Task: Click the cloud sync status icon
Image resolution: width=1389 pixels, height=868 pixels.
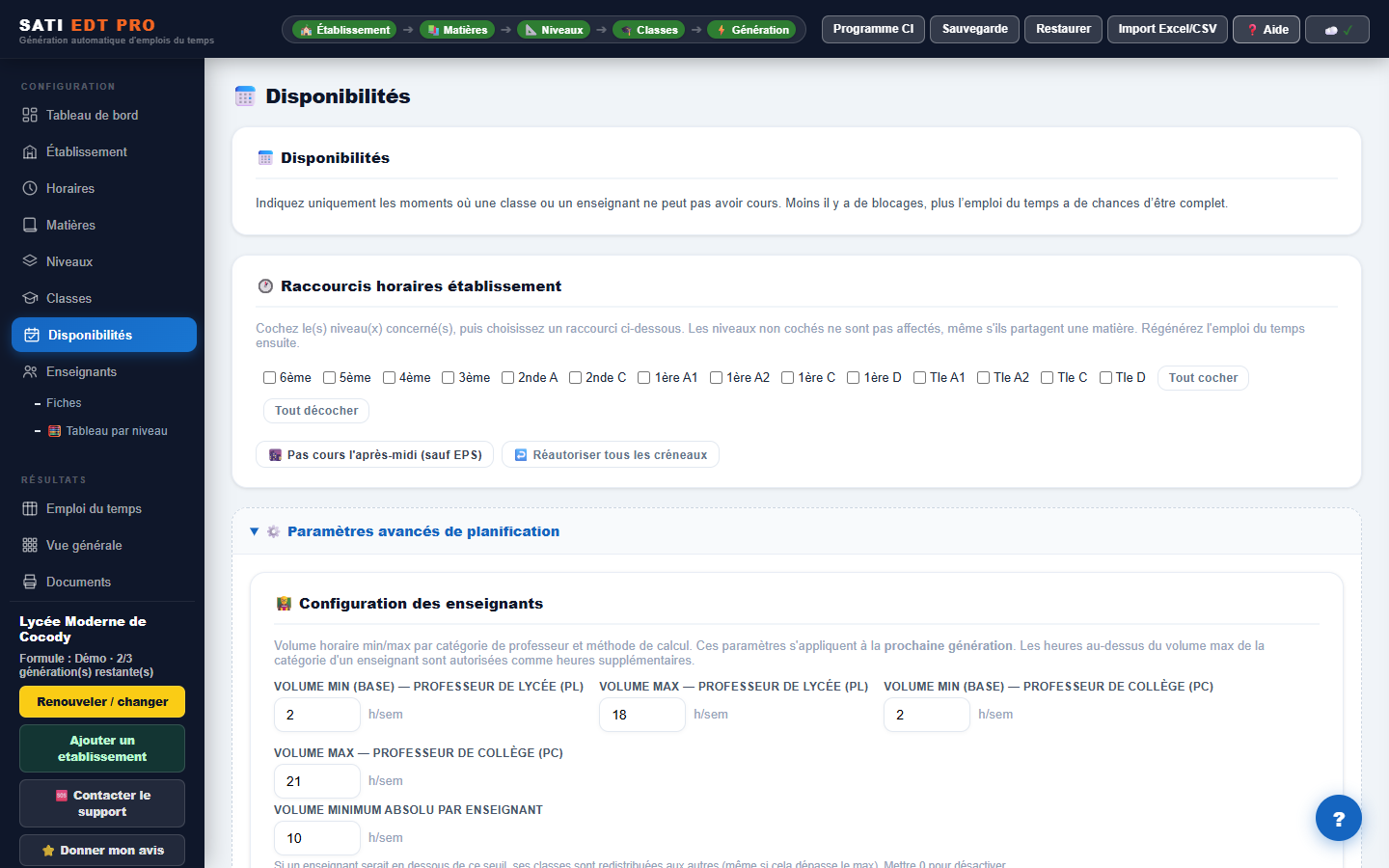Action: (x=1331, y=30)
